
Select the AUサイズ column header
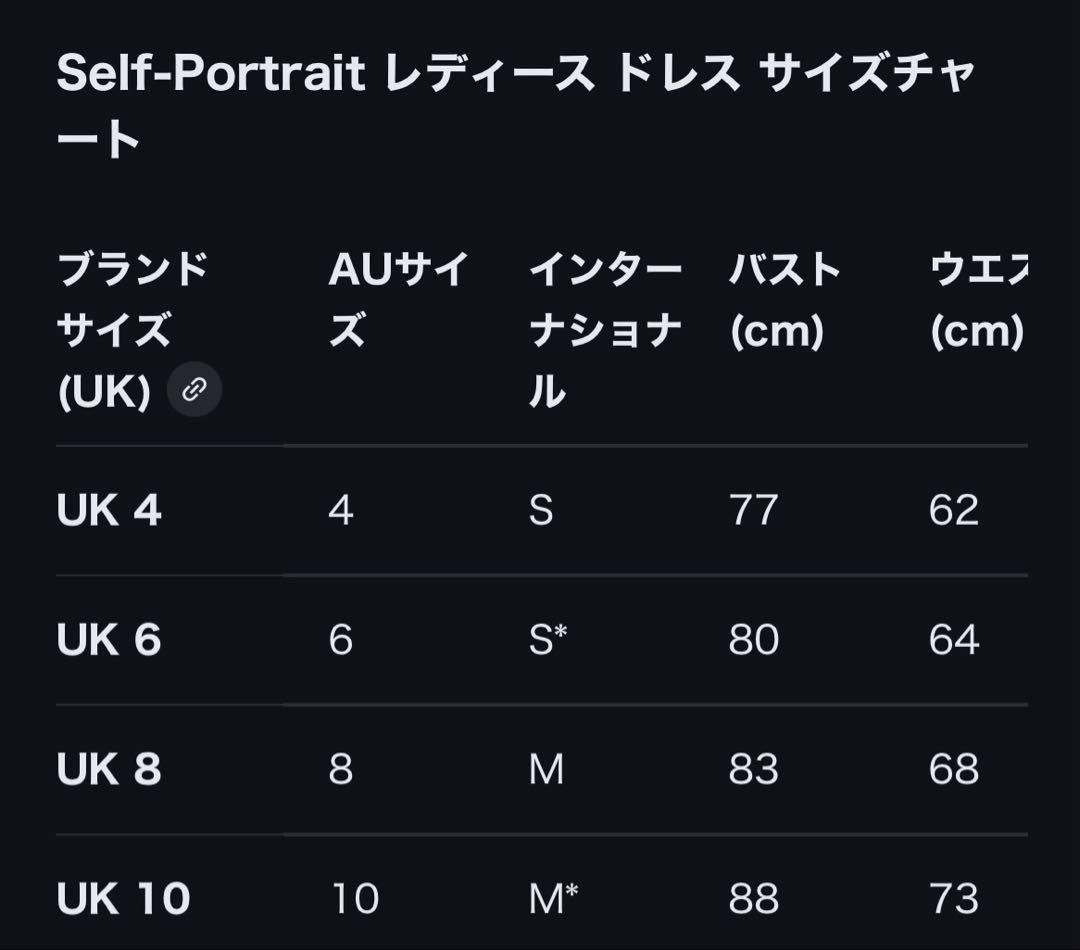[397, 299]
